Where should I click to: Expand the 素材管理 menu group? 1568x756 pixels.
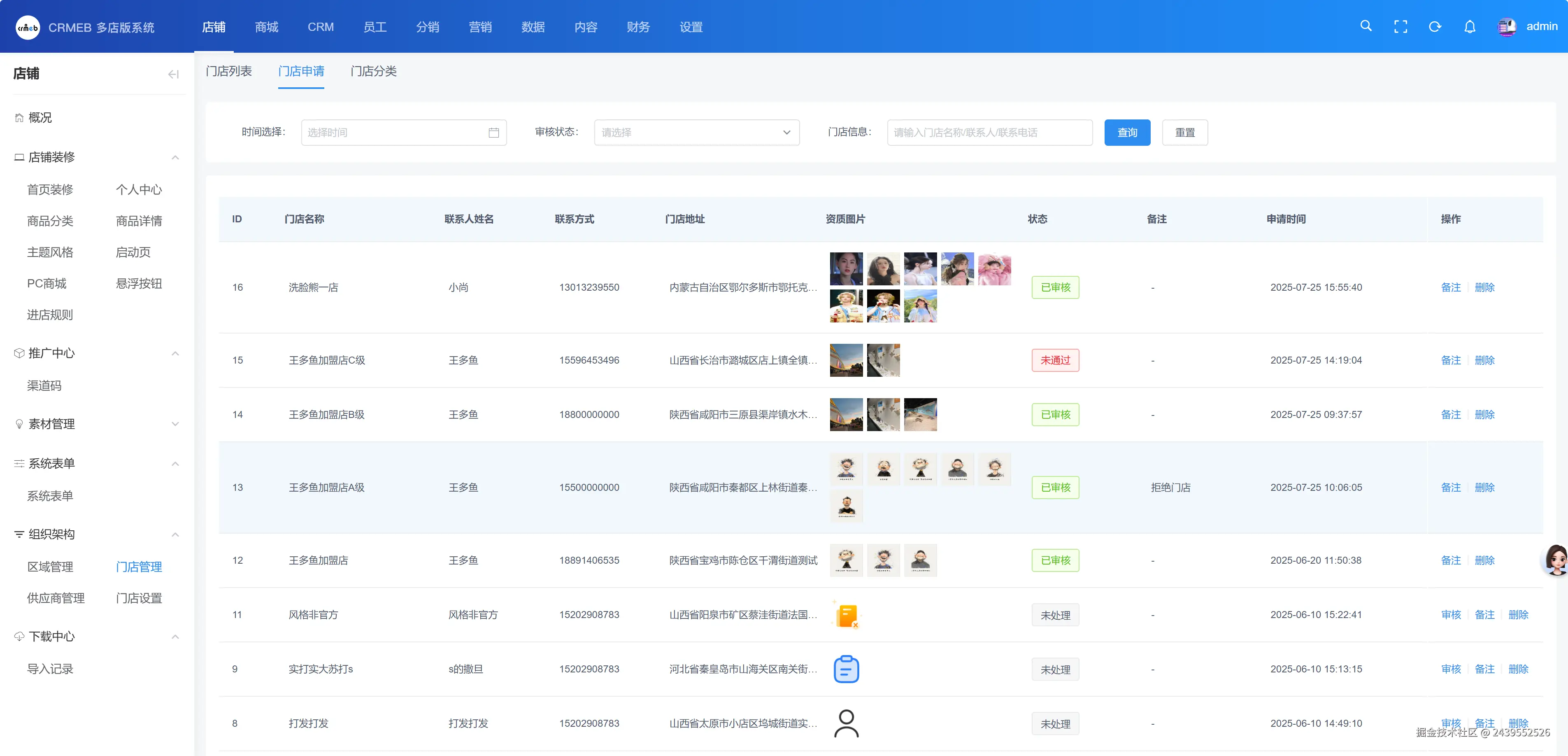point(175,424)
